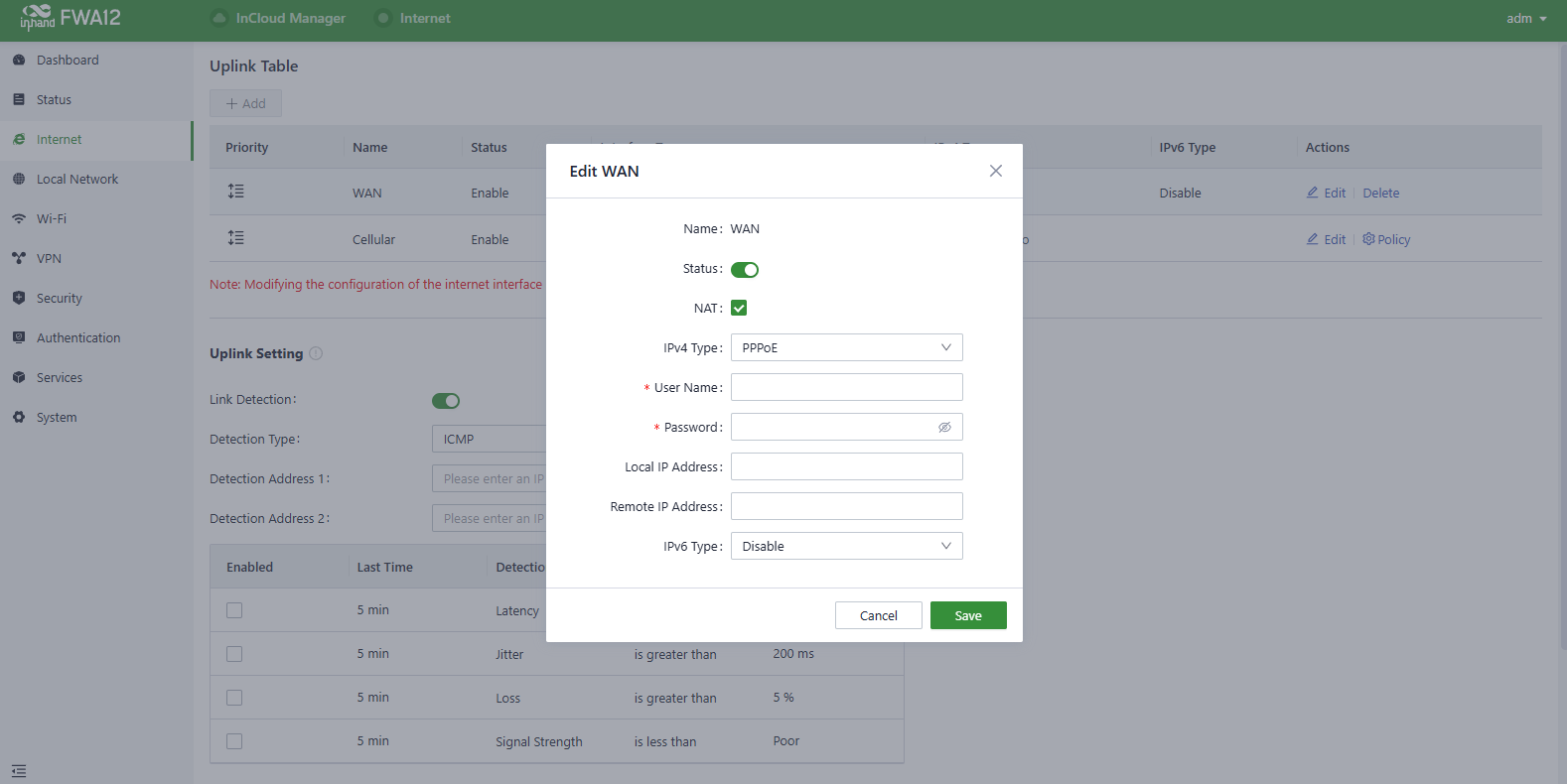Click the password visibility eye icon
Screen dimensions: 1567x784
tap(944, 428)
